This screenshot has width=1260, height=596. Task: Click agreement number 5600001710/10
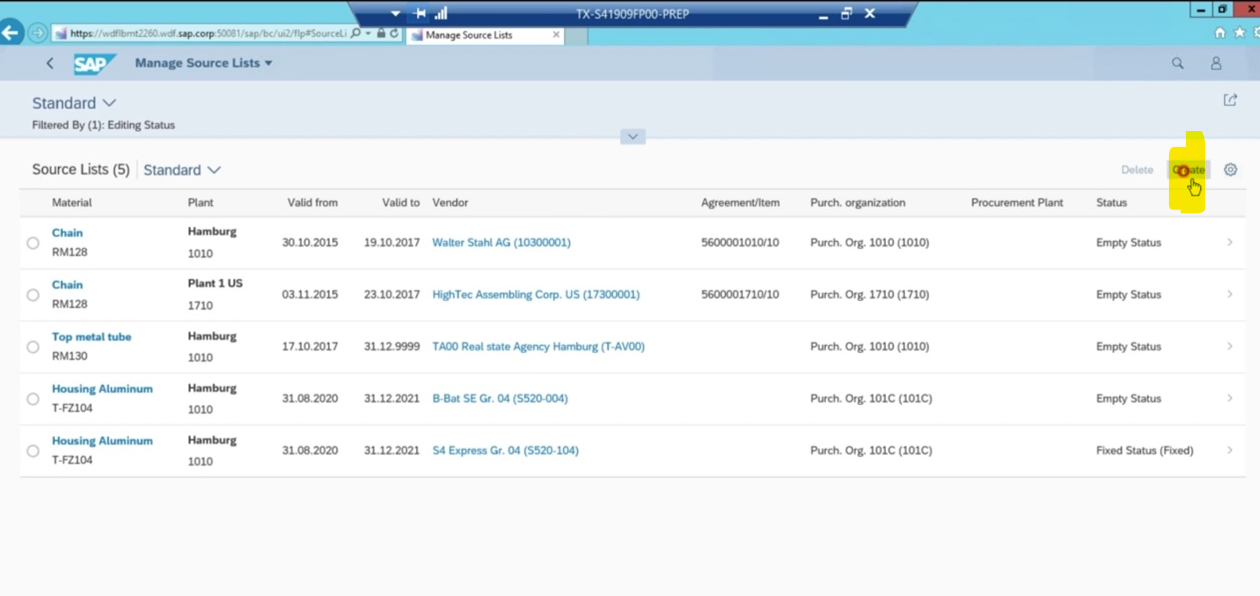(740, 295)
